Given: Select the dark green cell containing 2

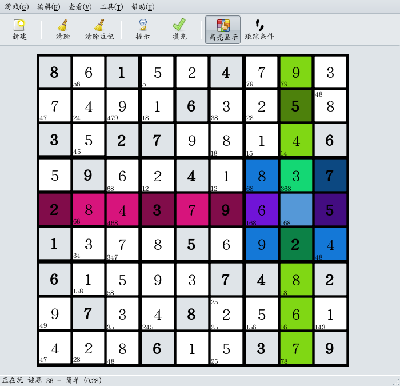Looking at the screenshot, I should tap(296, 244).
